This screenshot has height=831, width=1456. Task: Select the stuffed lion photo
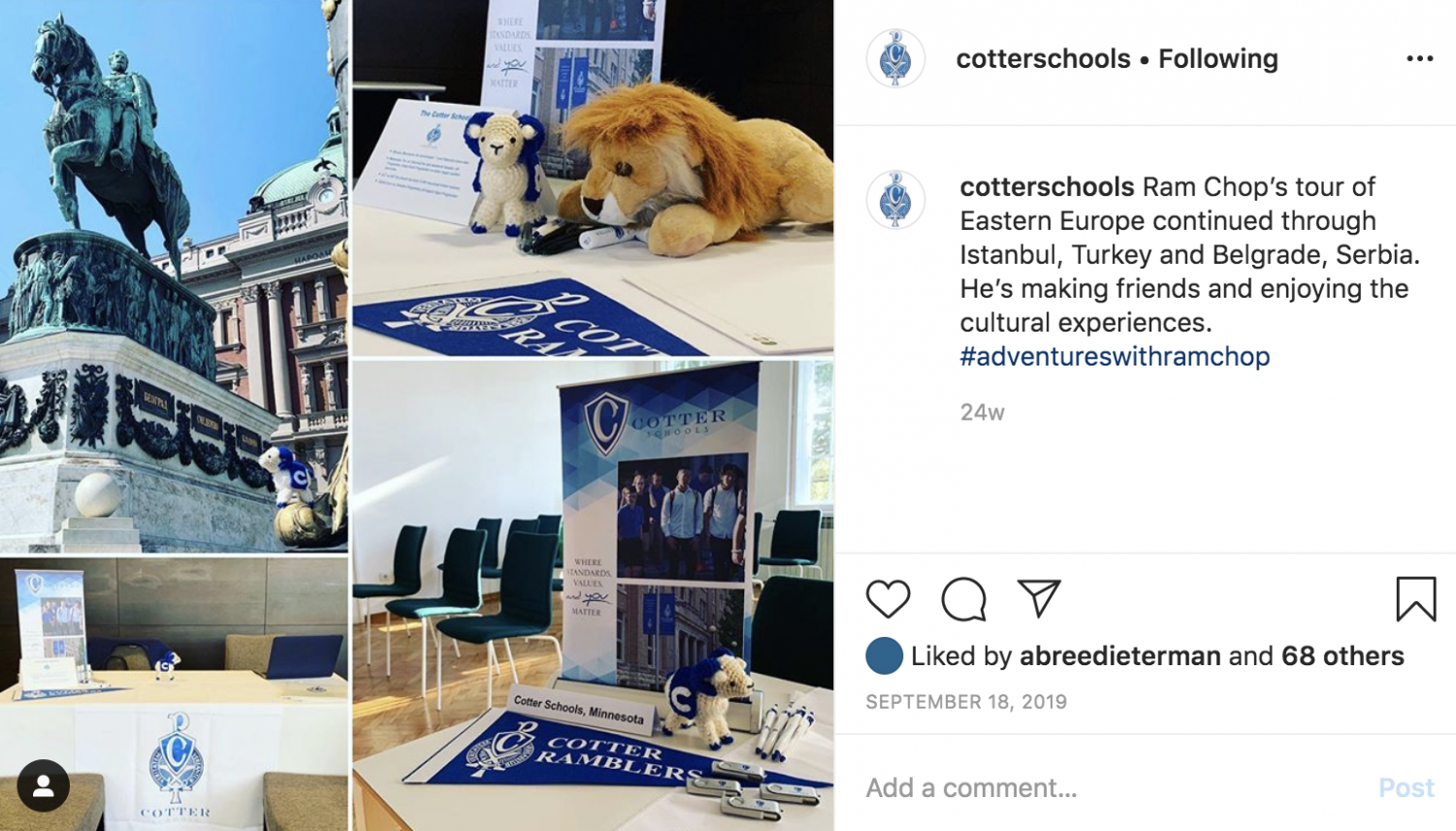593,177
